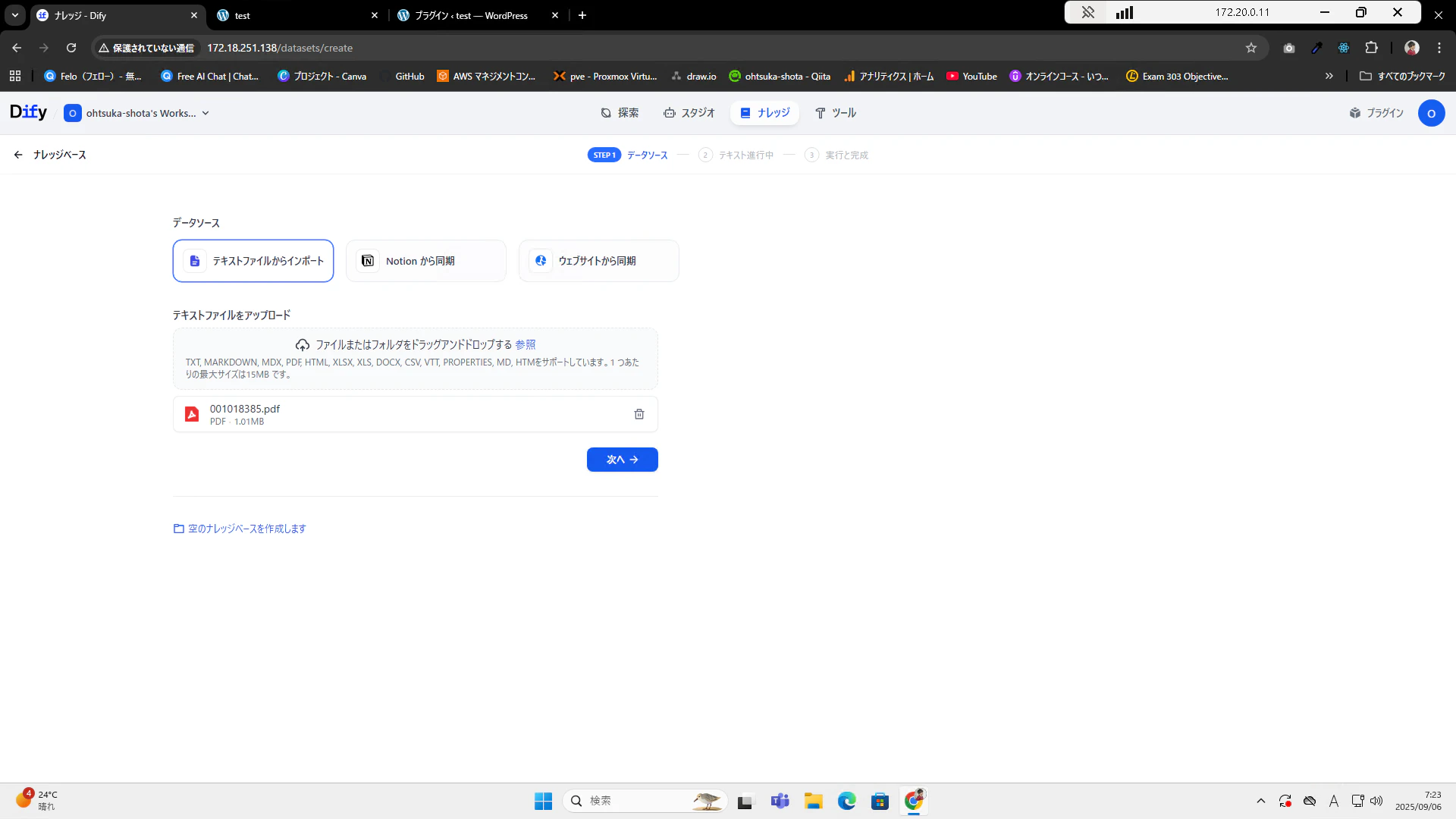Screen dimensions: 1456x819
Task: Expand hidden bookmarks with the chevron
Action: tap(1329, 76)
